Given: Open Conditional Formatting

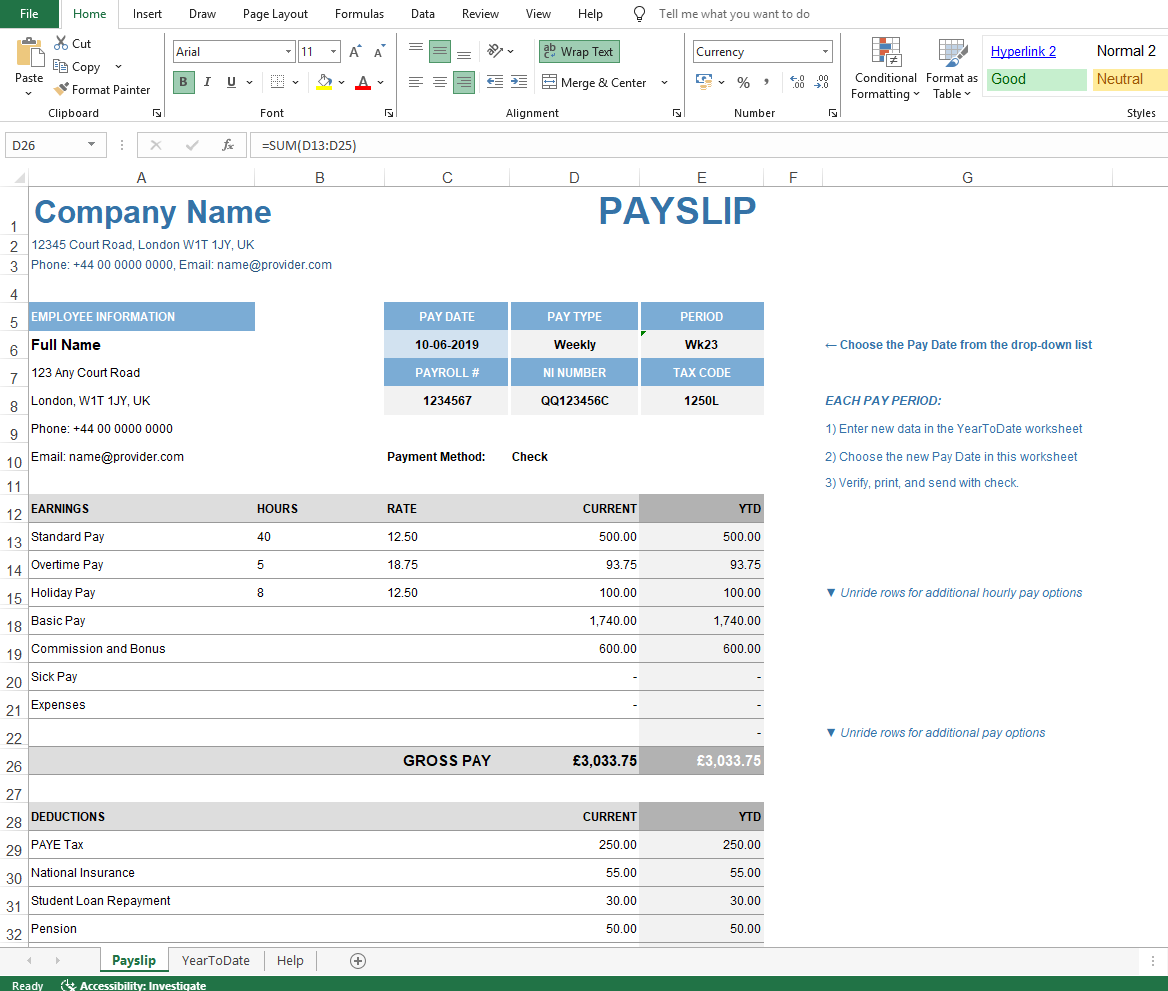Looking at the screenshot, I should pos(886,69).
